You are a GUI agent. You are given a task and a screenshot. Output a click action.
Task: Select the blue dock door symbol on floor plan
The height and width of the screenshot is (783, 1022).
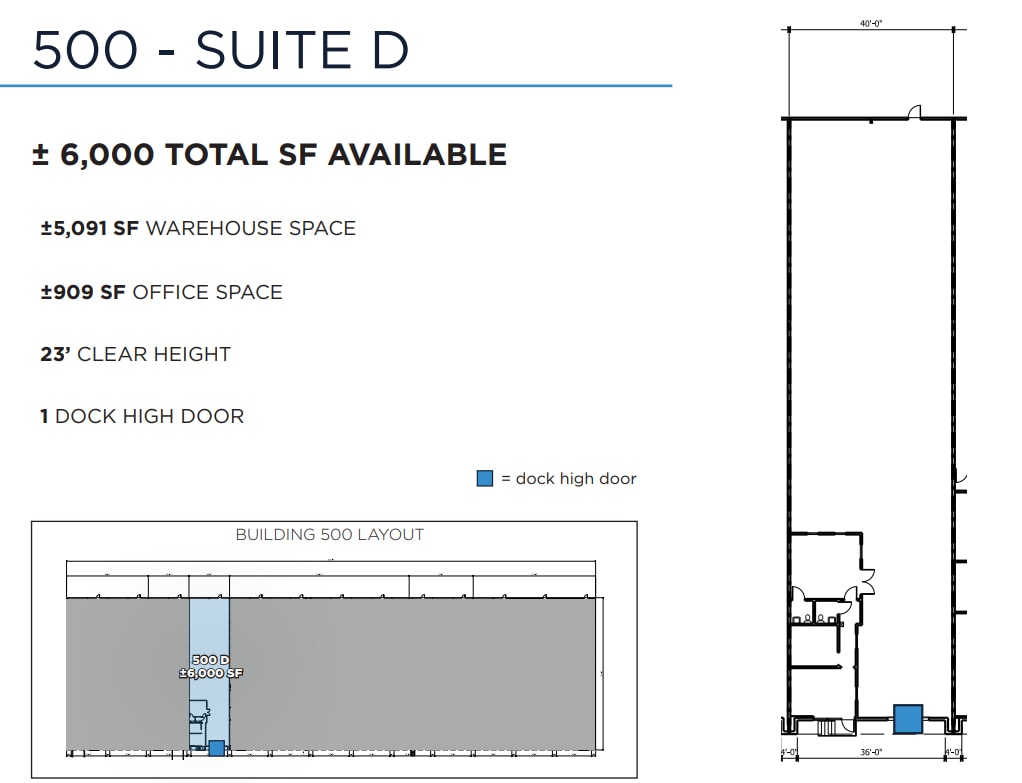pos(908,718)
